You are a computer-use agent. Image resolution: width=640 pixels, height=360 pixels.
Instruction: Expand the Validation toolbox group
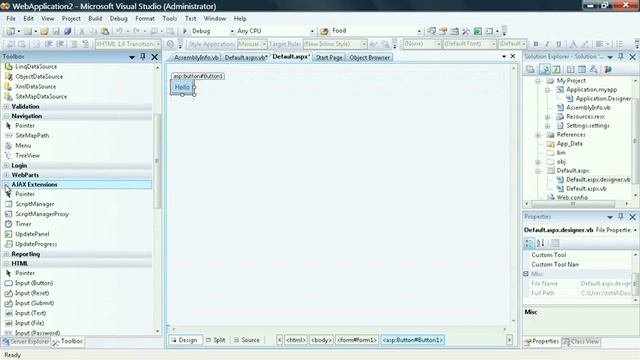coord(7,107)
